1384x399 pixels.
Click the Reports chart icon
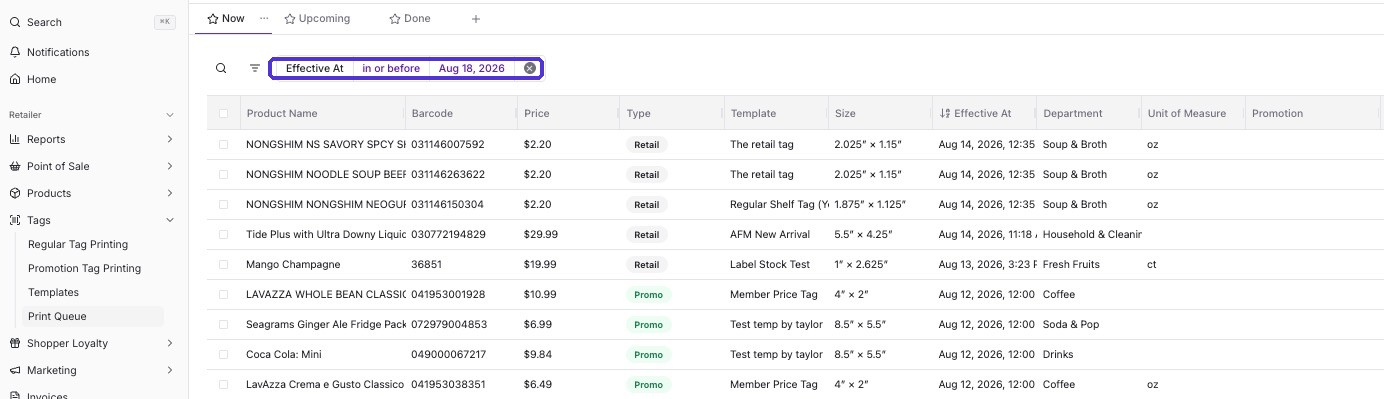pyautogui.click(x=15, y=139)
